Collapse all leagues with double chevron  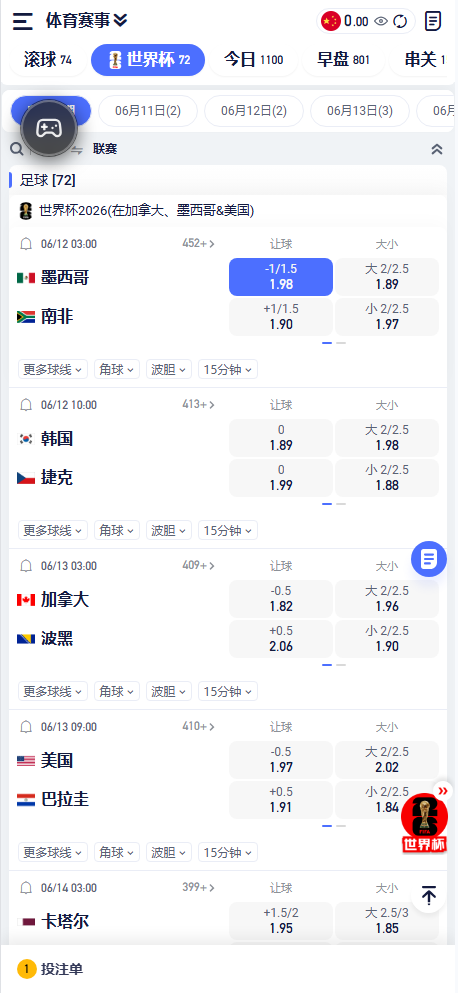click(437, 149)
